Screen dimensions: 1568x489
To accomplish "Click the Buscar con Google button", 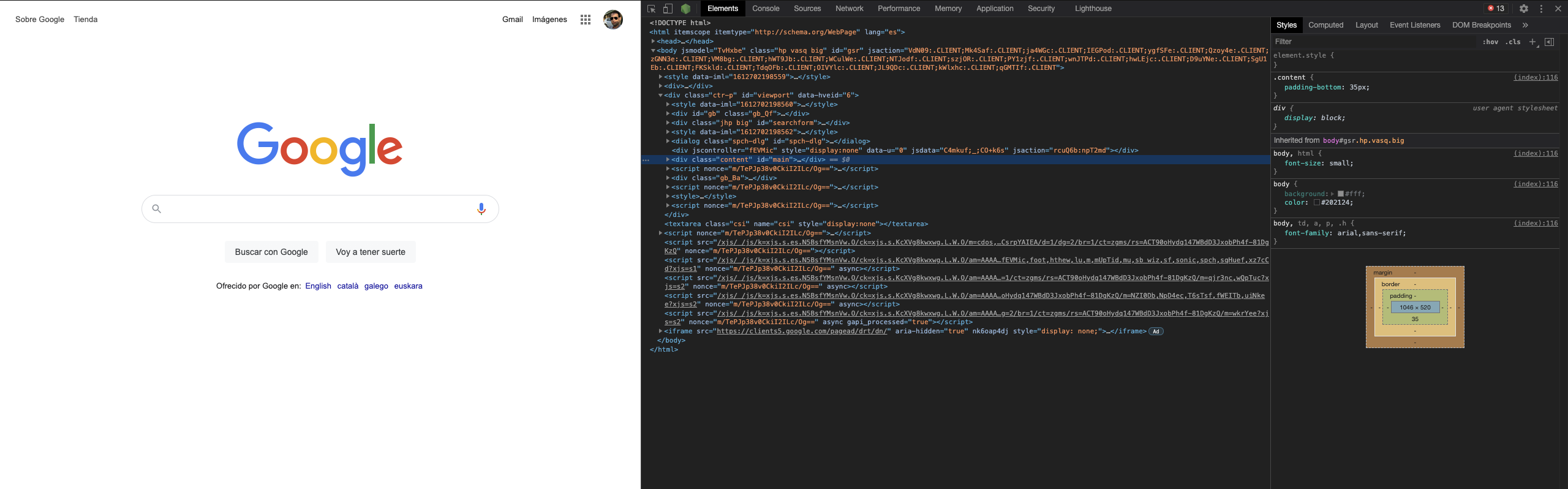I will [271, 252].
